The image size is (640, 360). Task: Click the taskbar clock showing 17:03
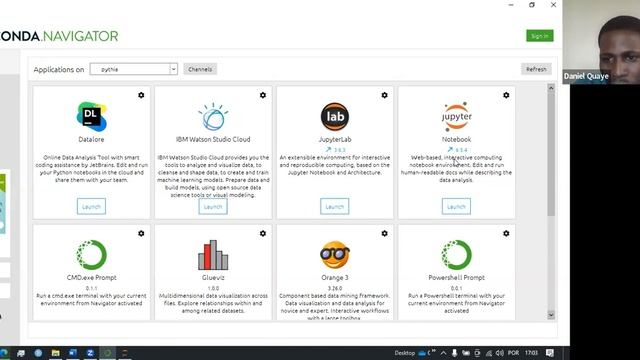click(531, 353)
